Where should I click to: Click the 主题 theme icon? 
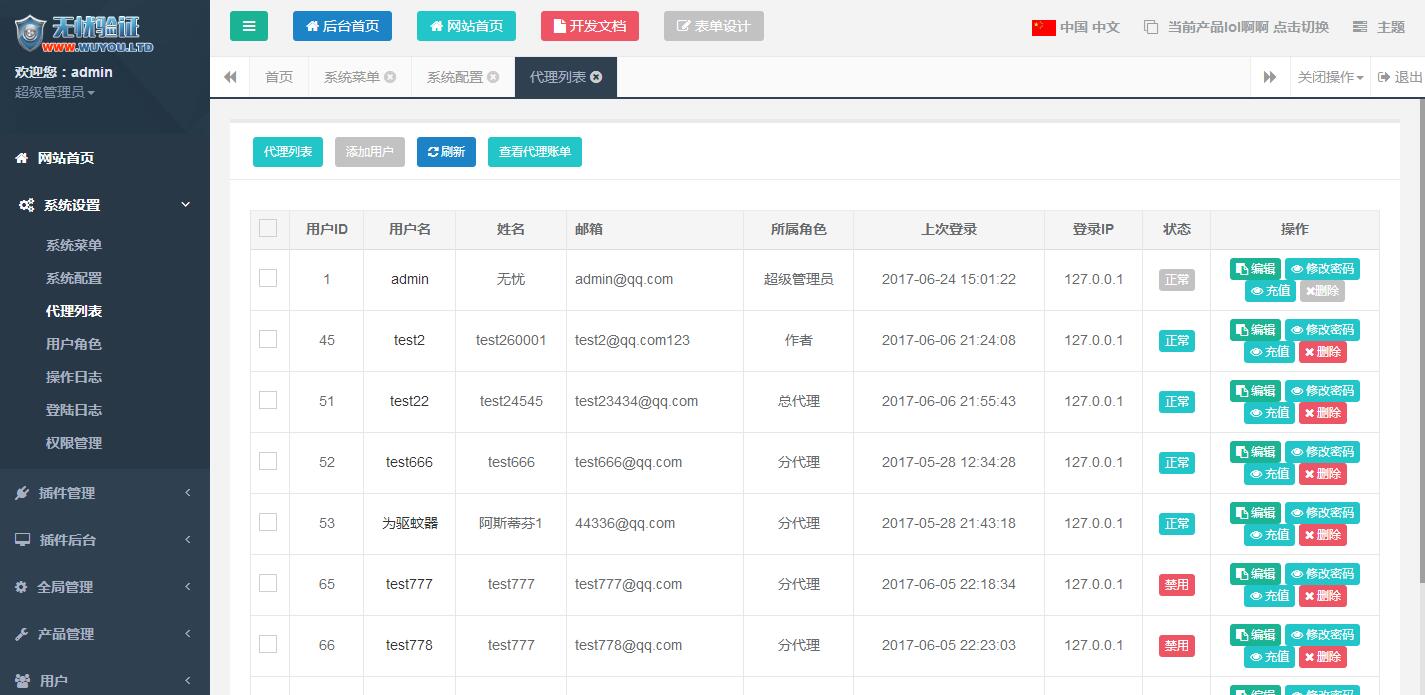(x=1360, y=27)
